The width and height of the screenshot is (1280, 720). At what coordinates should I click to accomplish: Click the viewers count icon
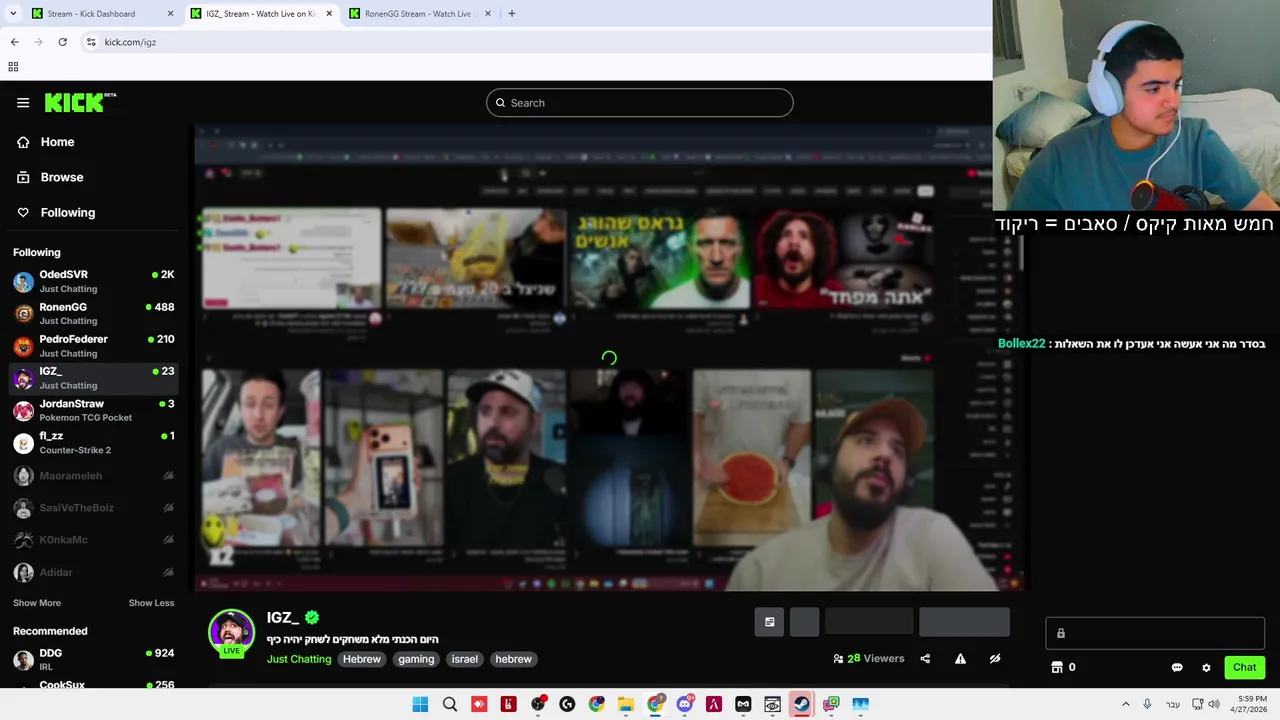pyautogui.click(x=838, y=659)
